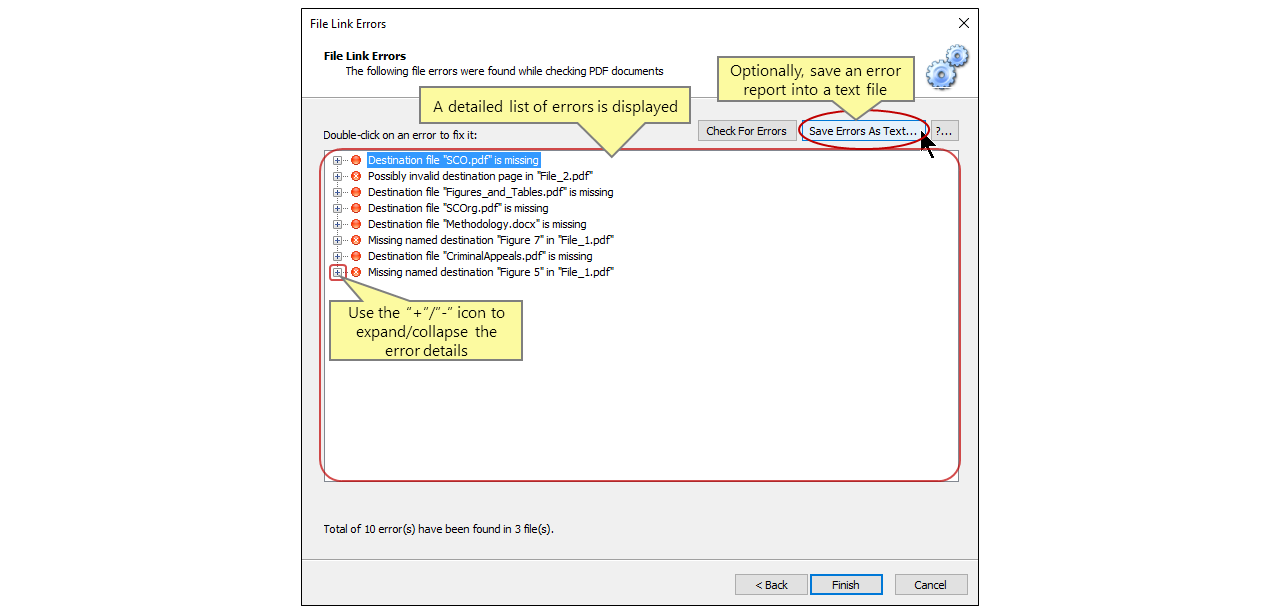The image size is (1280, 616).
Task: Click the error icon beside "Methodology.docx"
Action: [356, 224]
